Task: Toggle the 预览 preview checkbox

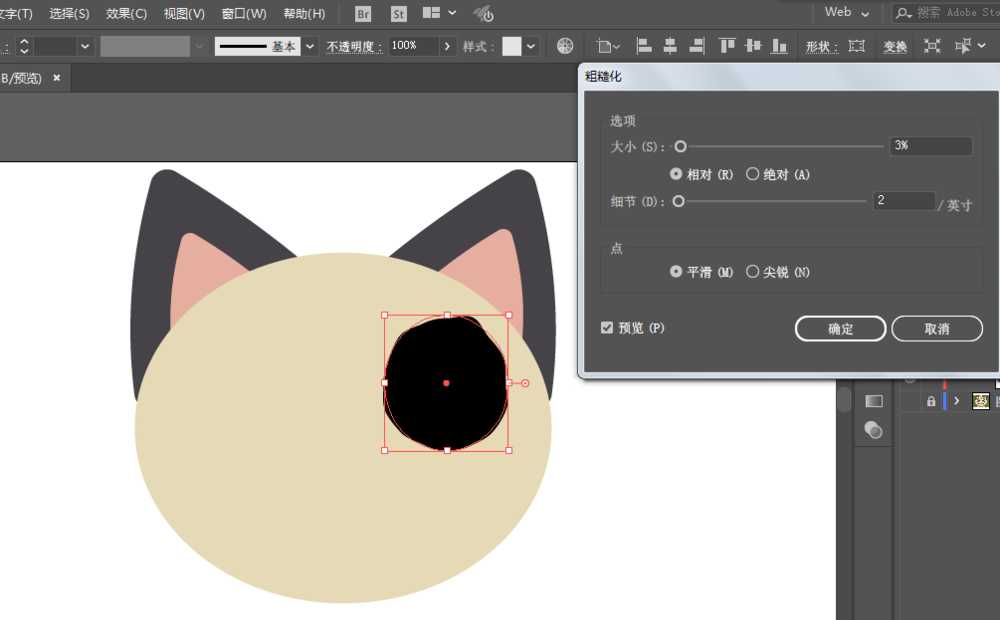Action: [x=607, y=327]
